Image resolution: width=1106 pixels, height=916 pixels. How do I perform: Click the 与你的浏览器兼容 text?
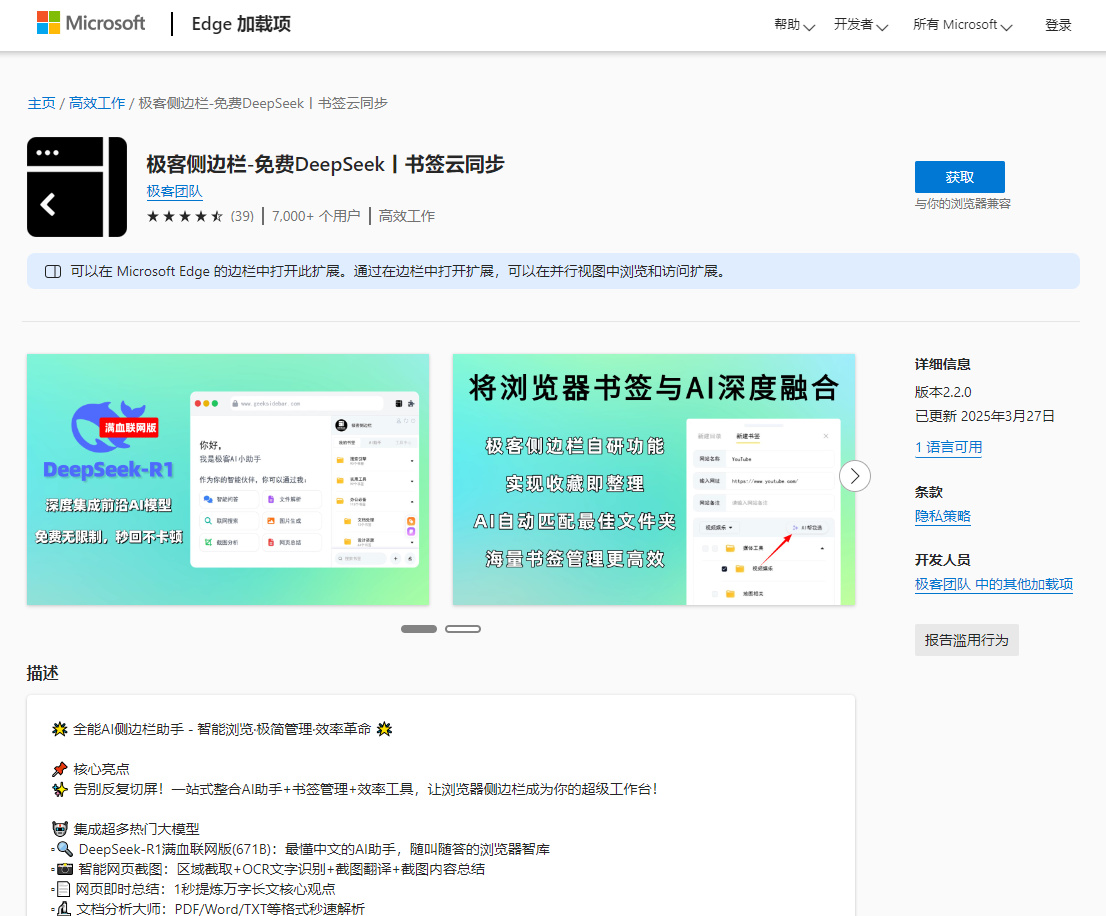click(x=962, y=204)
